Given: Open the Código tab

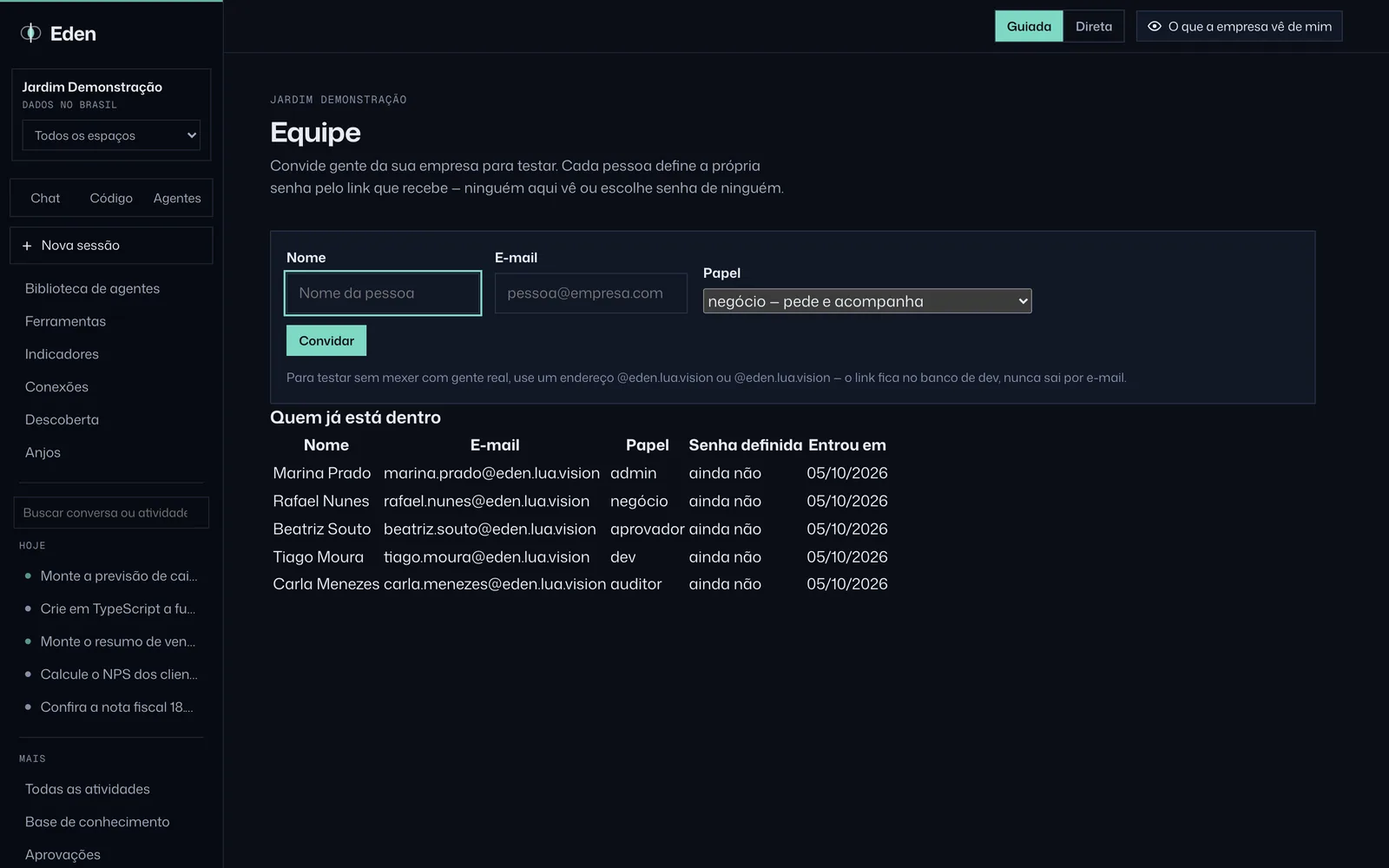Looking at the screenshot, I should pyautogui.click(x=111, y=198).
